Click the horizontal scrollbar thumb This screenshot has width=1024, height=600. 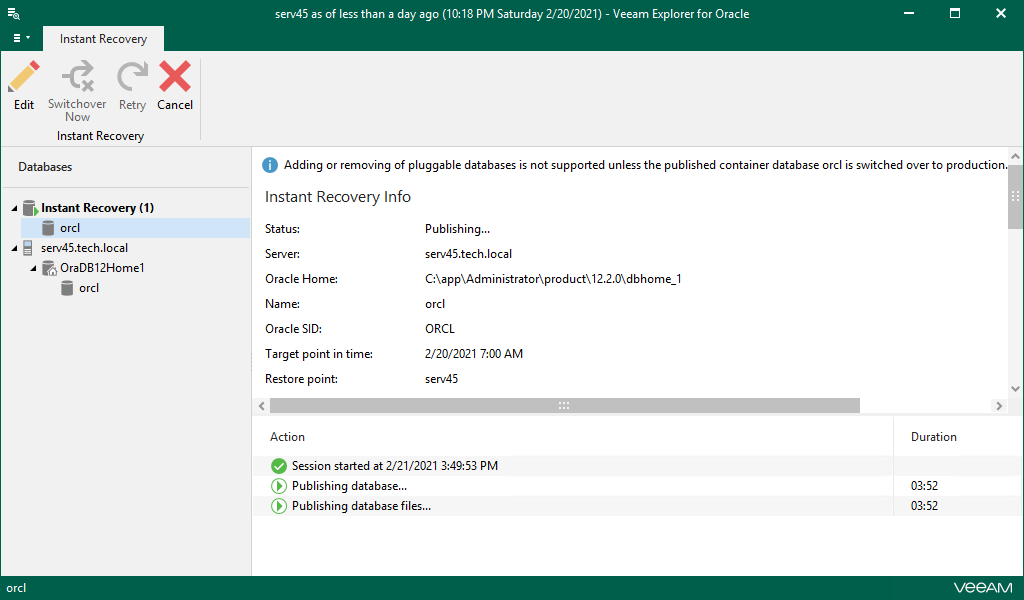point(564,405)
